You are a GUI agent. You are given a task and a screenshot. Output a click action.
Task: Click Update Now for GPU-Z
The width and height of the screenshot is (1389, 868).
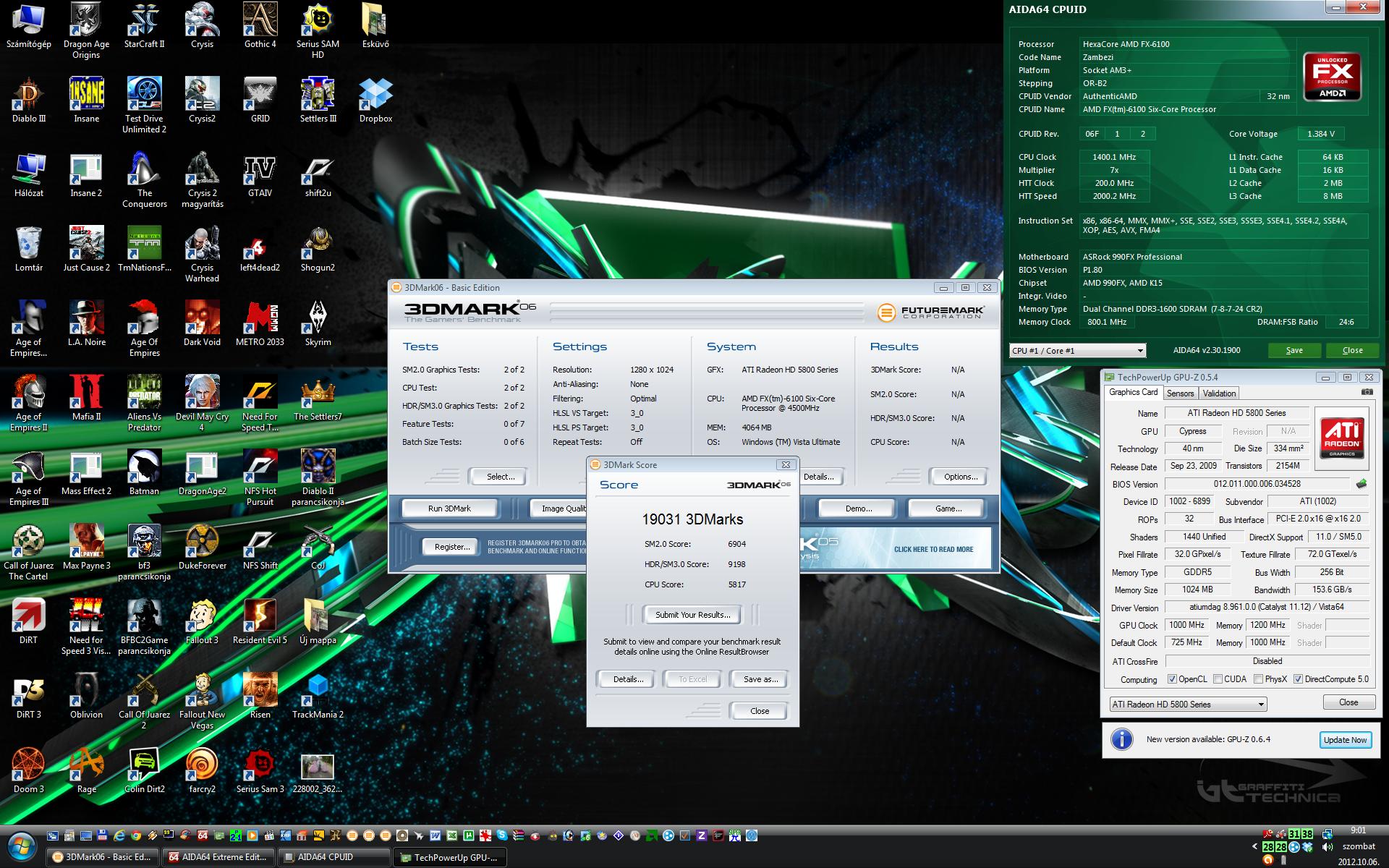(x=1345, y=740)
